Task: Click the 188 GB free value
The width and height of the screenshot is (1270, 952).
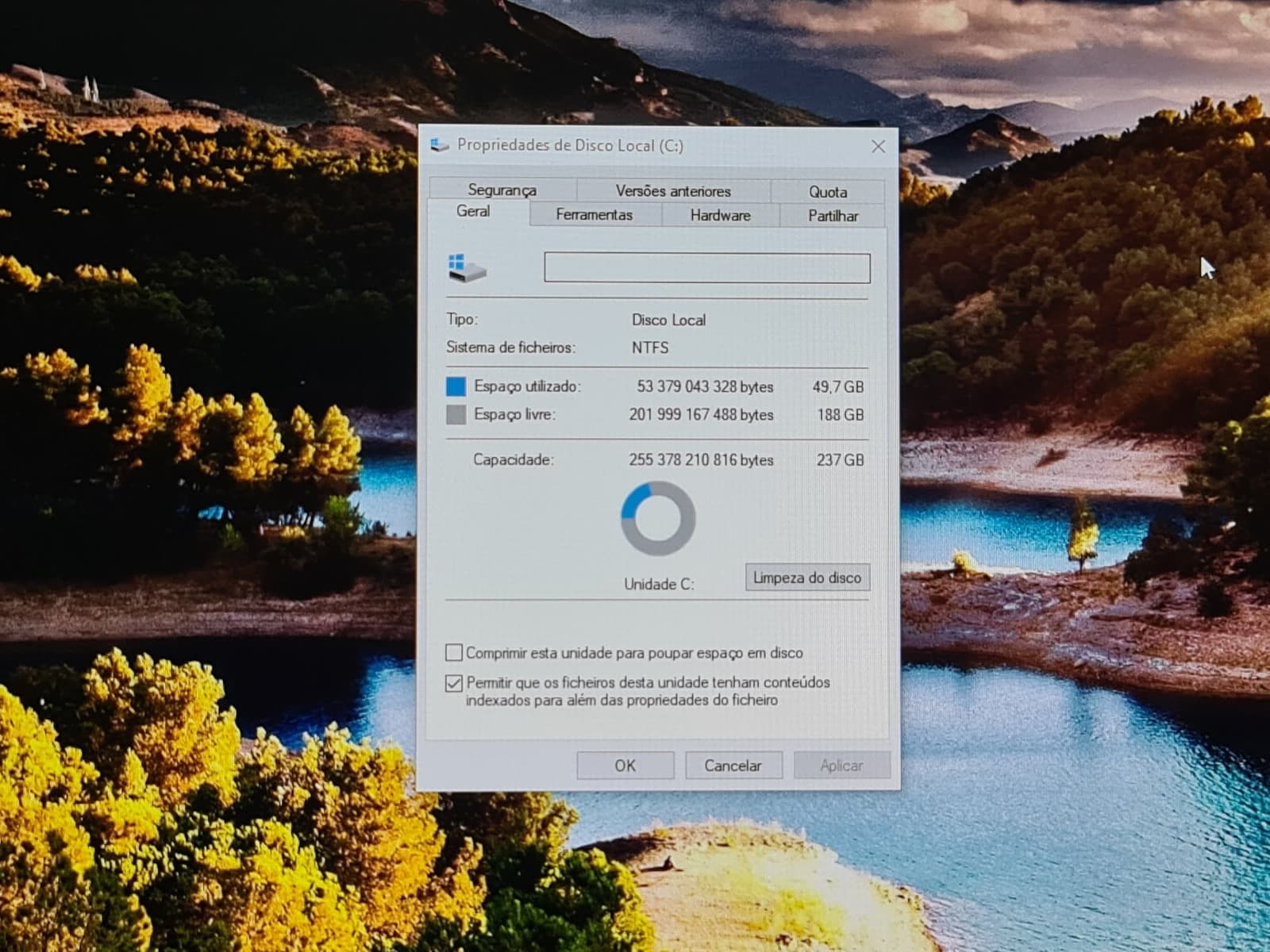Action: tap(841, 415)
